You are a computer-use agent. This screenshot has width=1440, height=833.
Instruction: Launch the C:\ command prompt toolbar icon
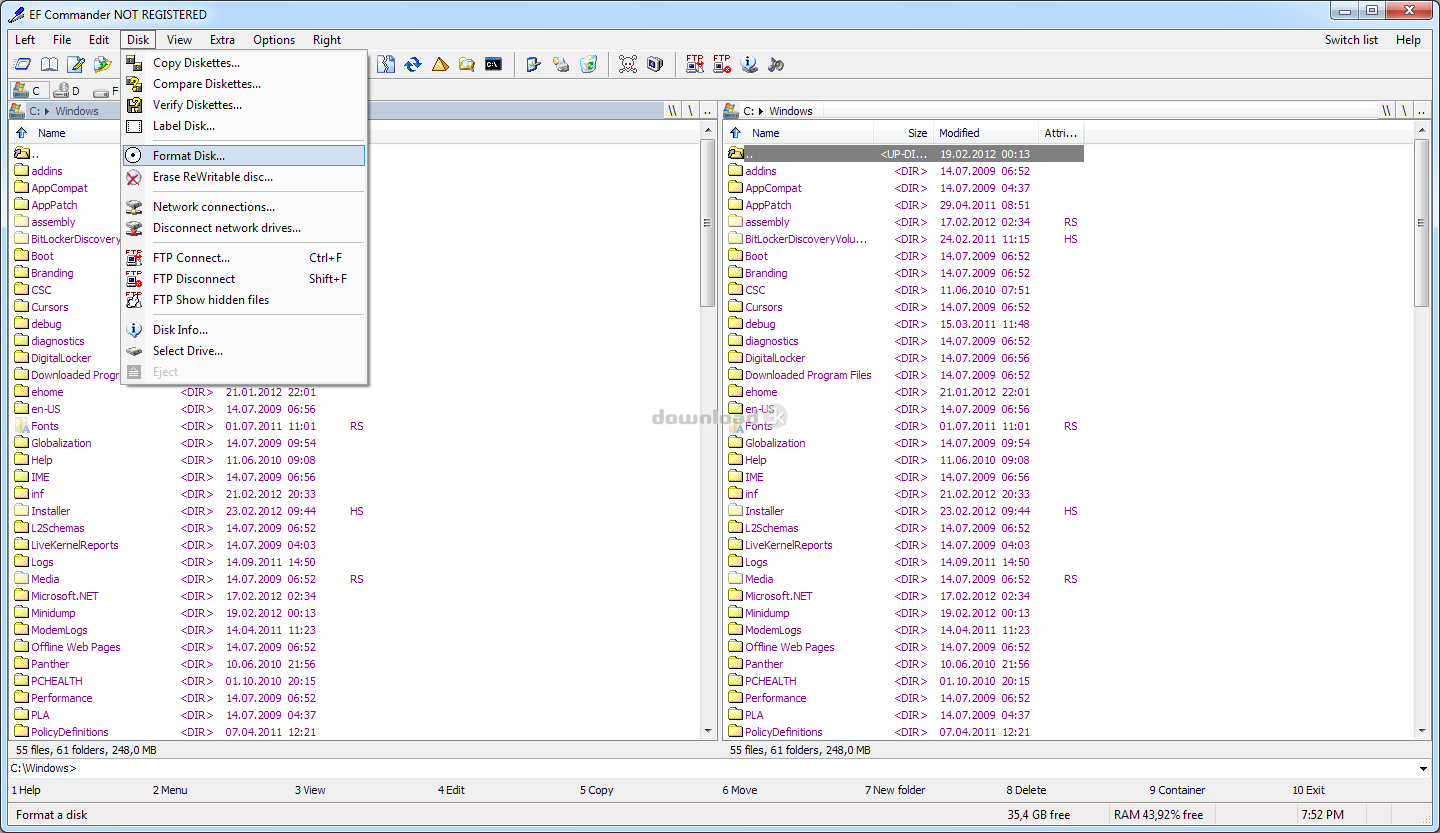pyautogui.click(x=493, y=65)
